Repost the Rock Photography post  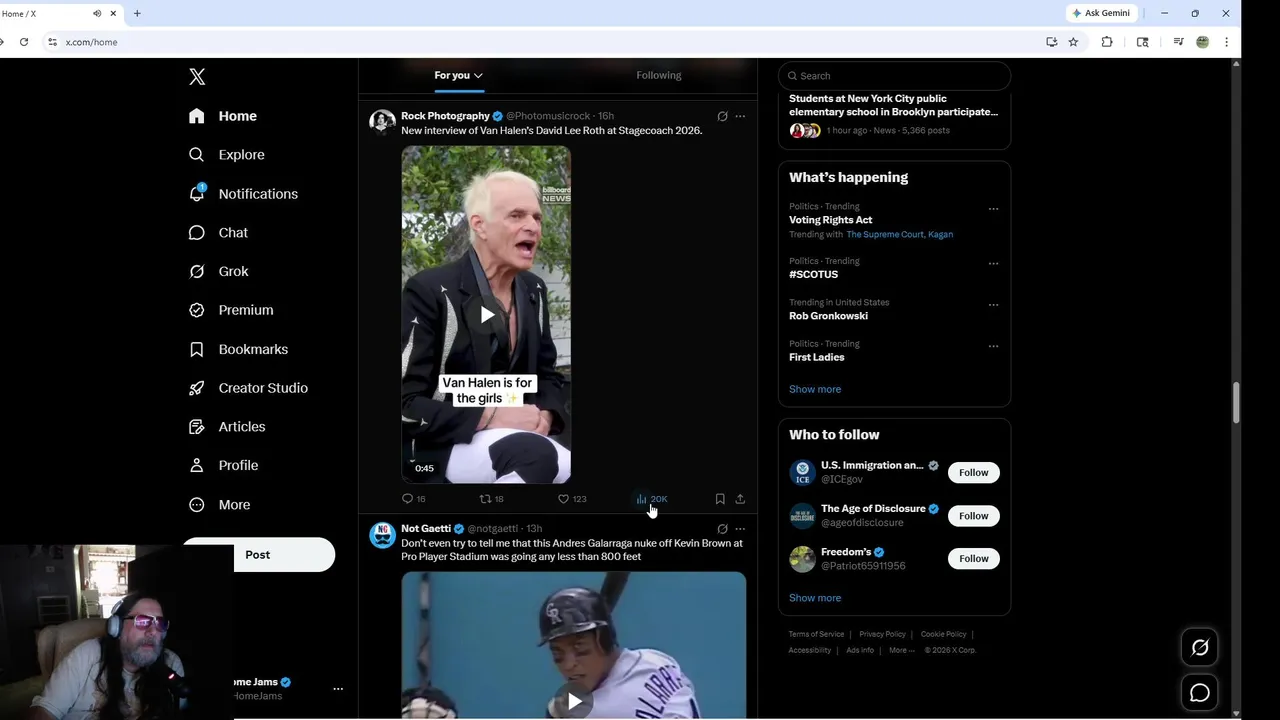click(x=491, y=499)
